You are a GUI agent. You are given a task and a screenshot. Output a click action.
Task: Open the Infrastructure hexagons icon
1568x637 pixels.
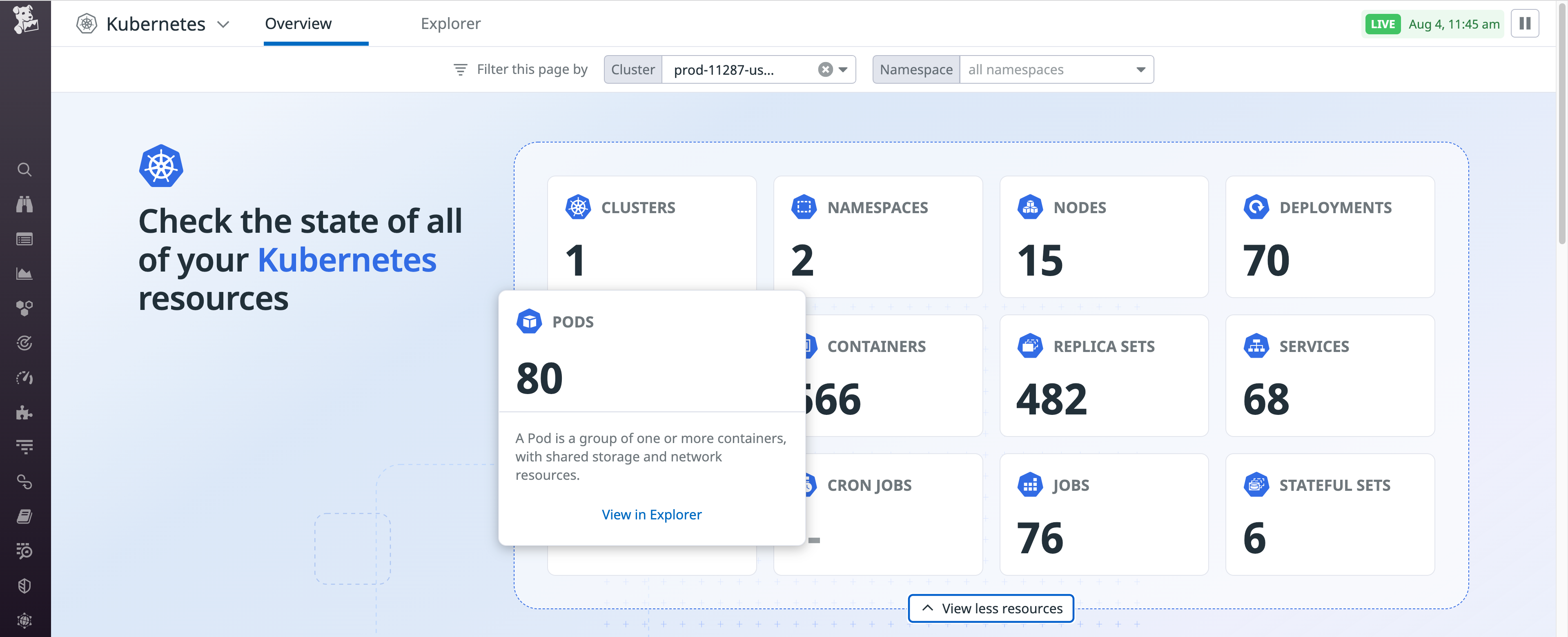[x=24, y=307]
